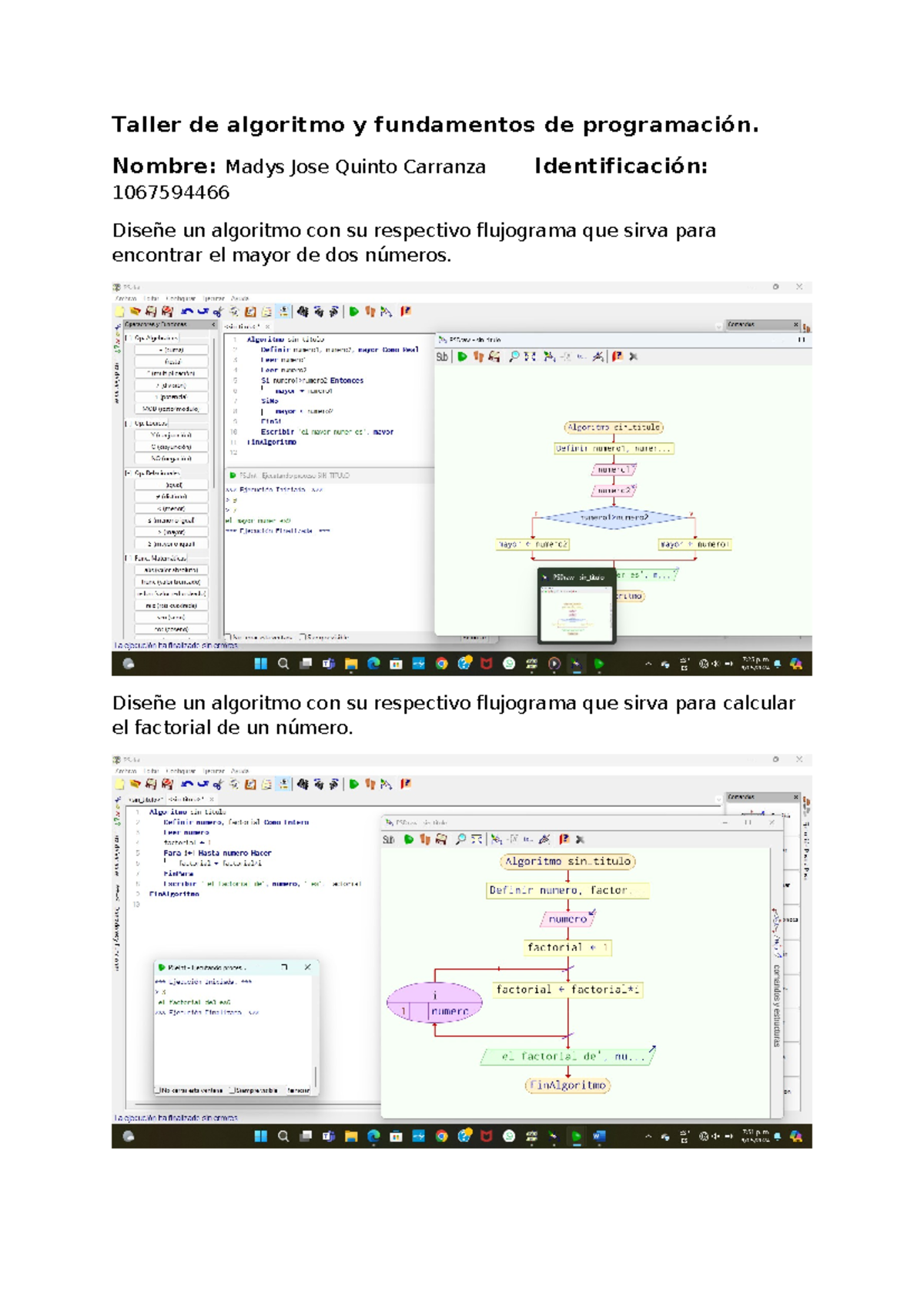This screenshot has height=1306, width=924.
Task: Click green Run icon in upper PSeInt toolbar
Action: click(x=354, y=312)
